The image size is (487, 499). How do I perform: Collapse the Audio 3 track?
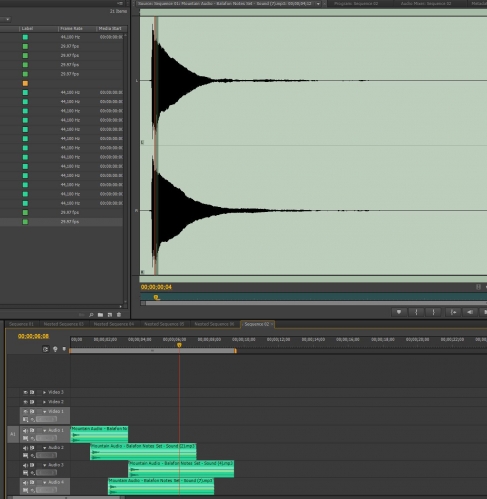coord(44,465)
